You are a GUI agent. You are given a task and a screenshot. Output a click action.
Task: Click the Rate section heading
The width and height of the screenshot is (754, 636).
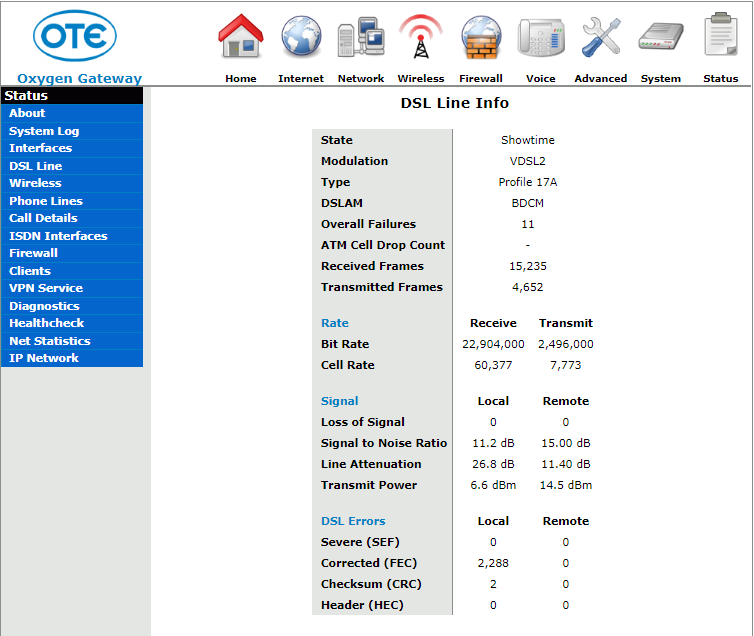(335, 323)
